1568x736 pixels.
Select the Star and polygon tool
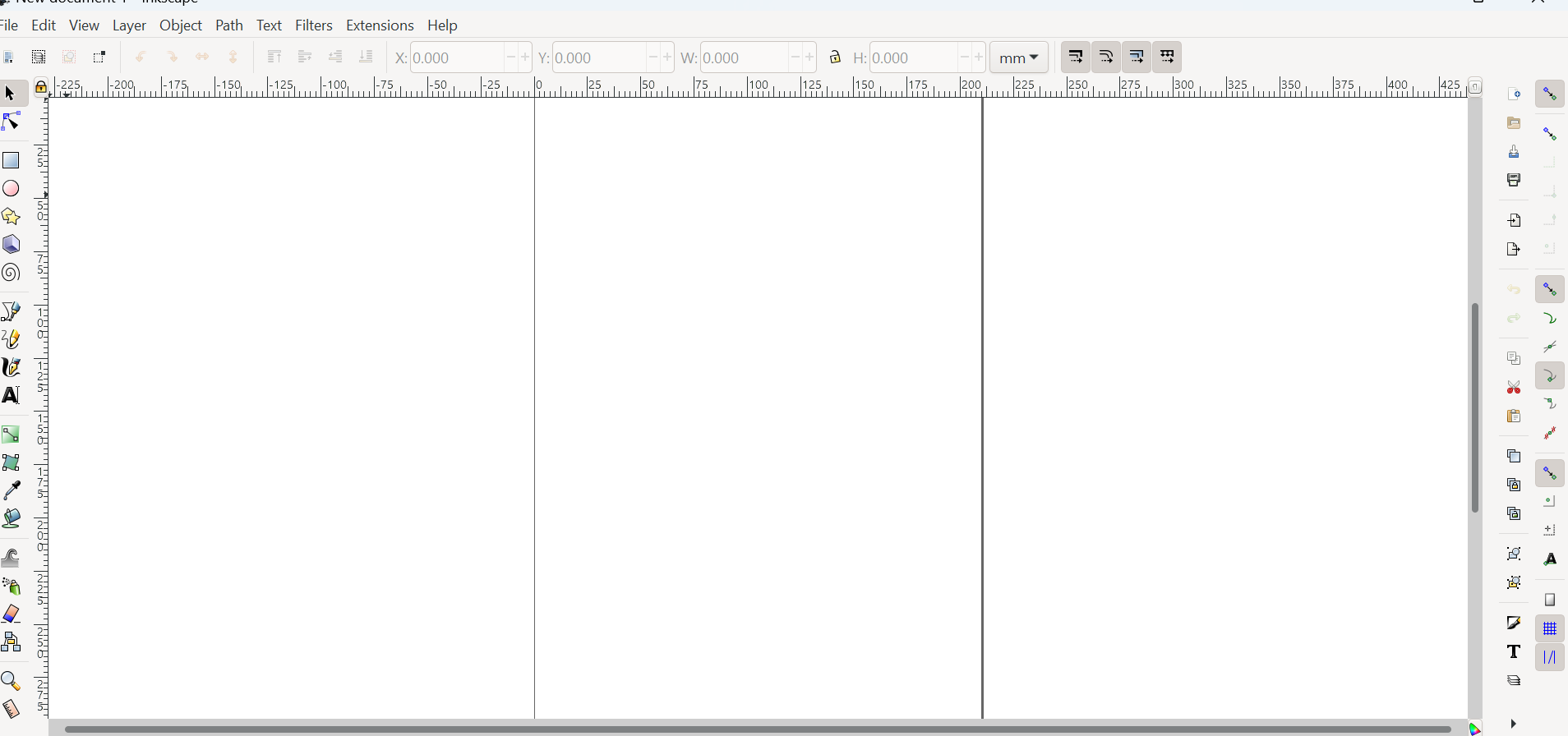pyautogui.click(x=11, y=217)
